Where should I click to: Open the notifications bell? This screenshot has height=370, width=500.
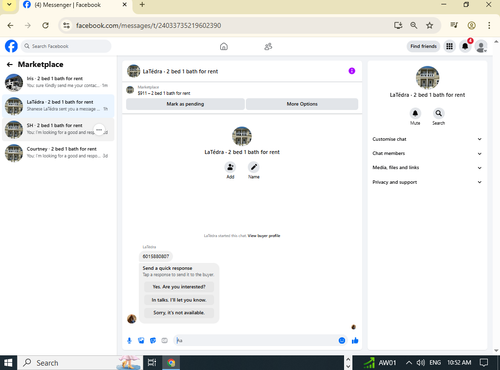point(465,46)
